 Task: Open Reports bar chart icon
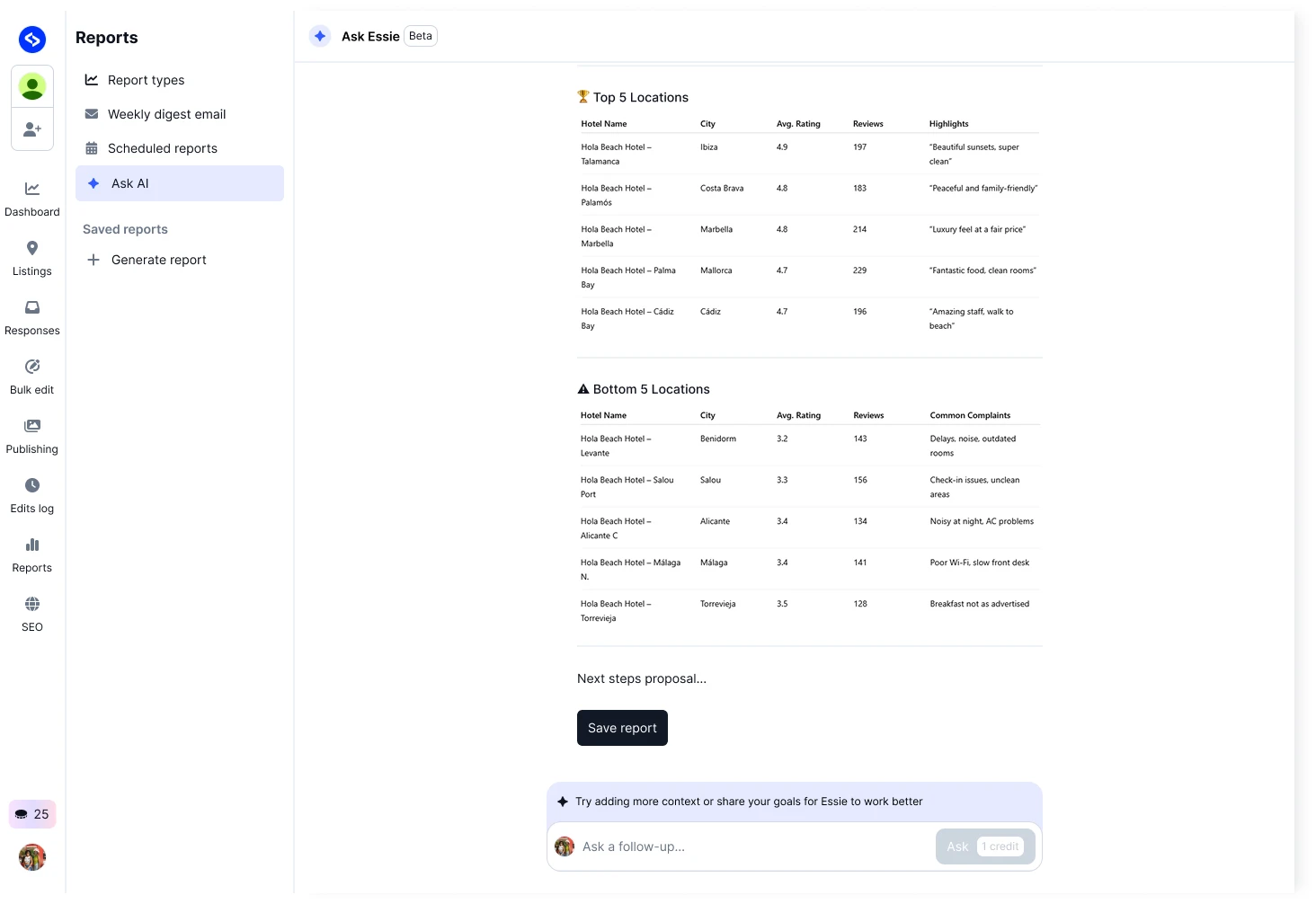32,545
